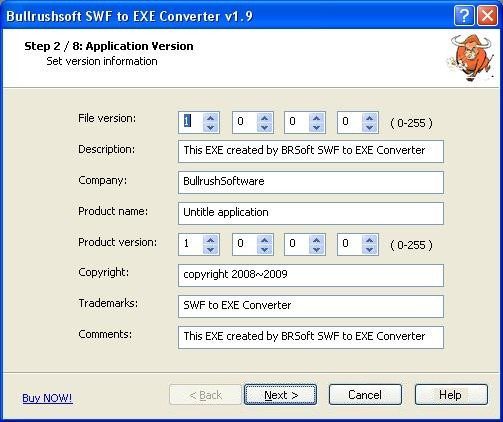Click the Company label
The height and width of the screenshot is (422, 503).
coord(103,180)
